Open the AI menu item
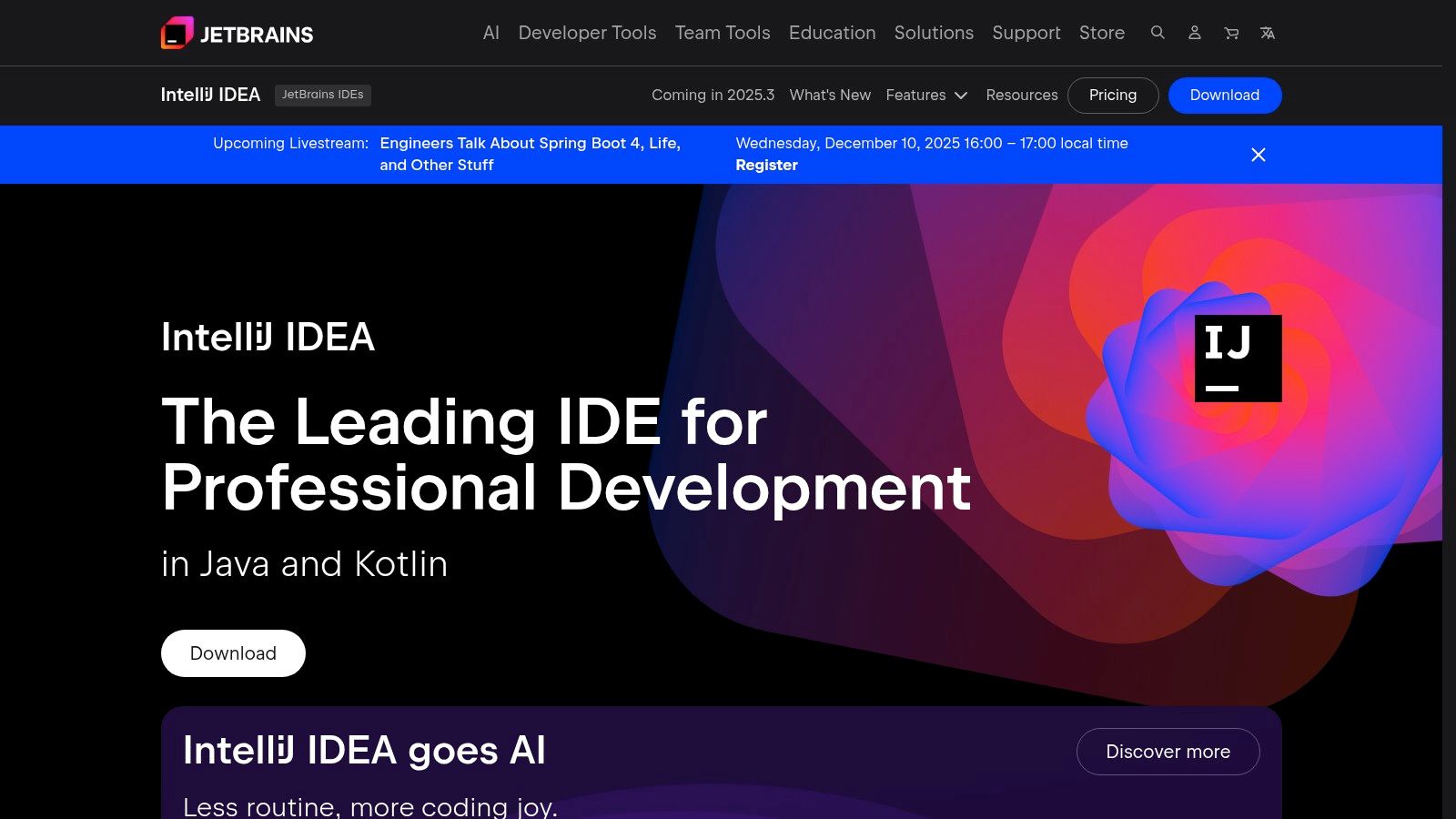The width and height of the screenshot is (1456, 819). coord(490,33)
